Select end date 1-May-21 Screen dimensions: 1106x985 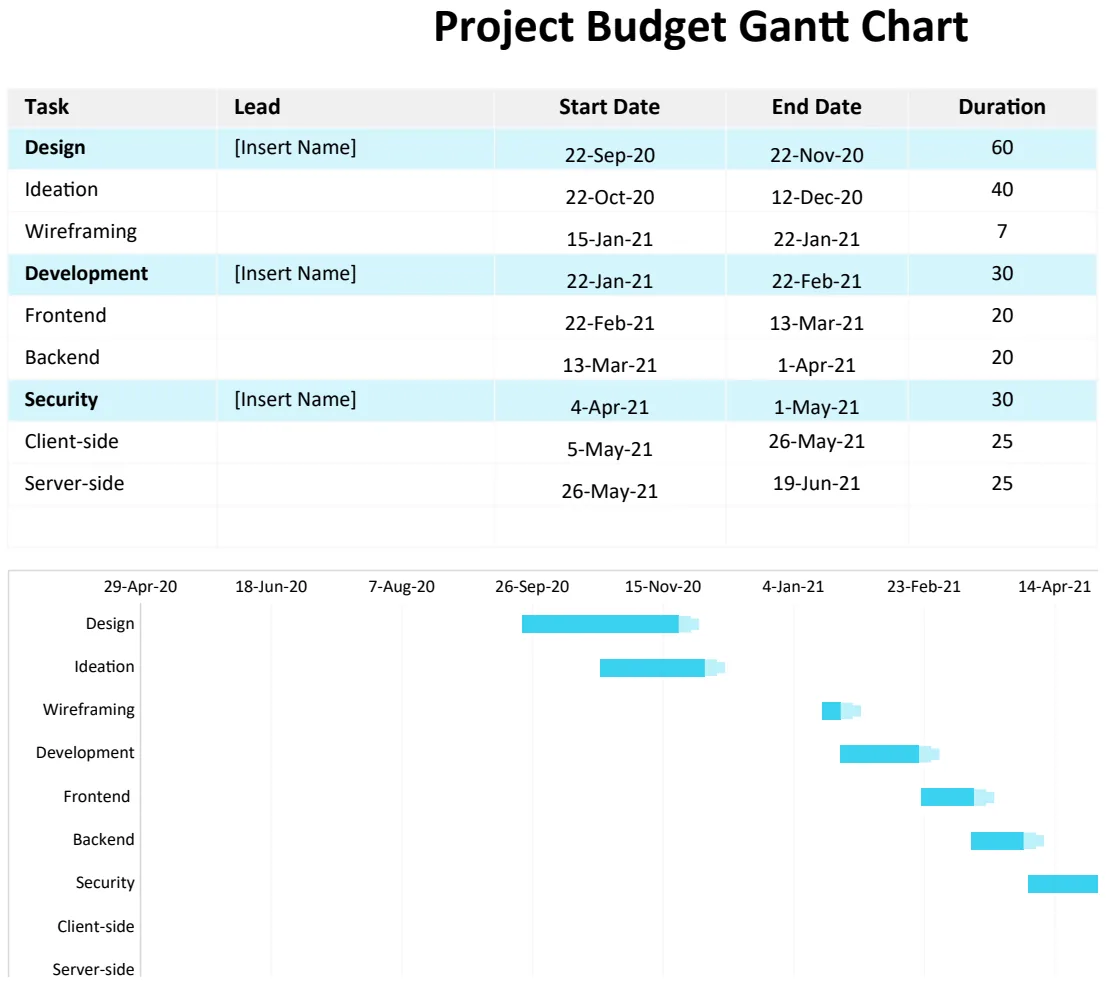816,407
